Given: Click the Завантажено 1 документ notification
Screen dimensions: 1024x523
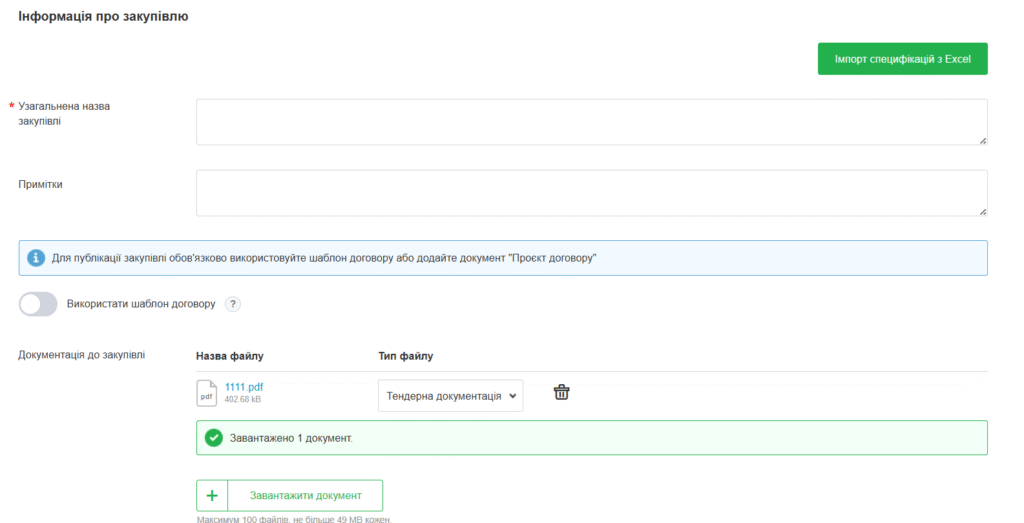Looking at the screenshot, I should click(x=591, y=438).
